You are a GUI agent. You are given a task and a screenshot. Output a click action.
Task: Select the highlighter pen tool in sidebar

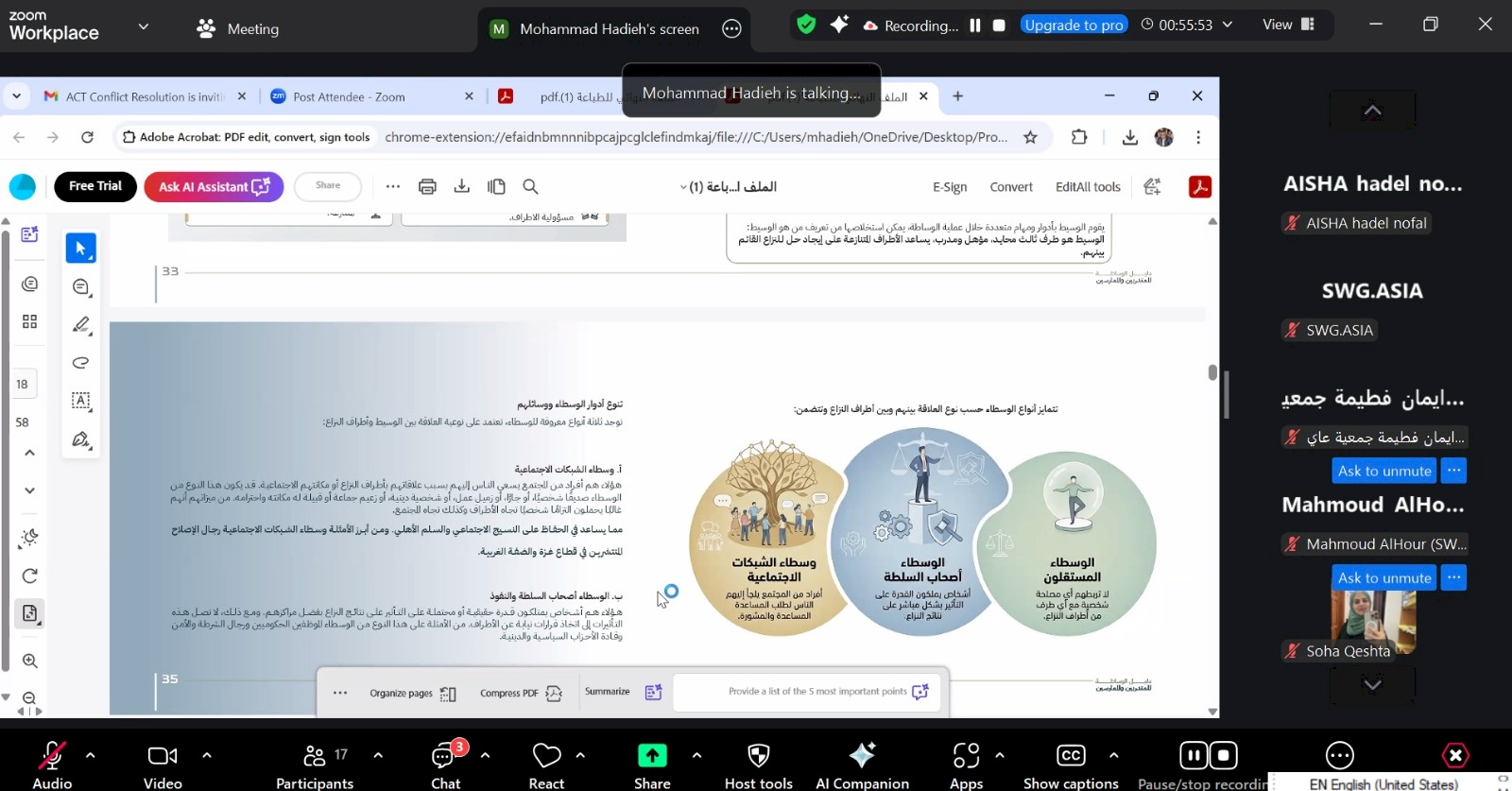pos(81,325)
